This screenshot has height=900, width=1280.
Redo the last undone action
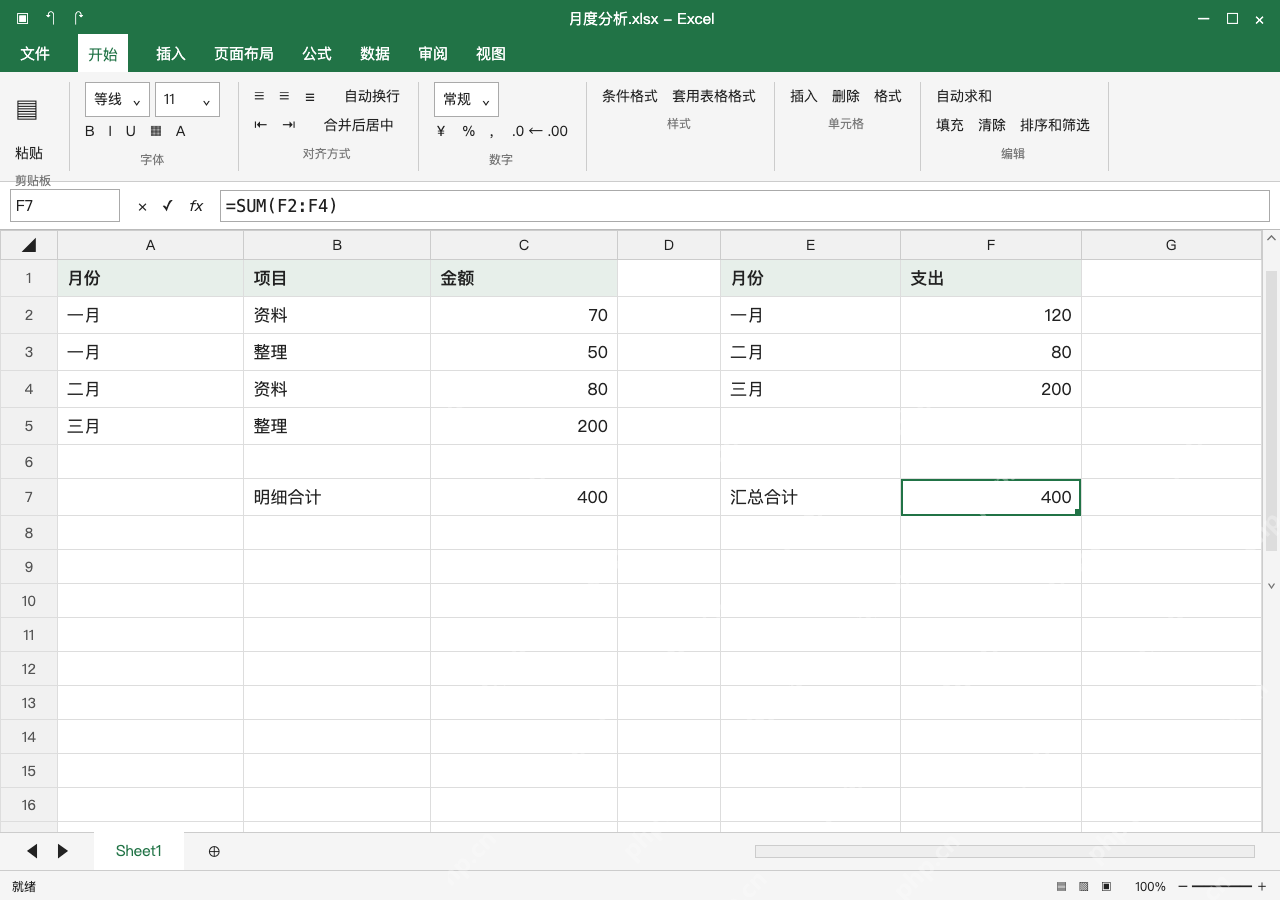pos(79,18)
